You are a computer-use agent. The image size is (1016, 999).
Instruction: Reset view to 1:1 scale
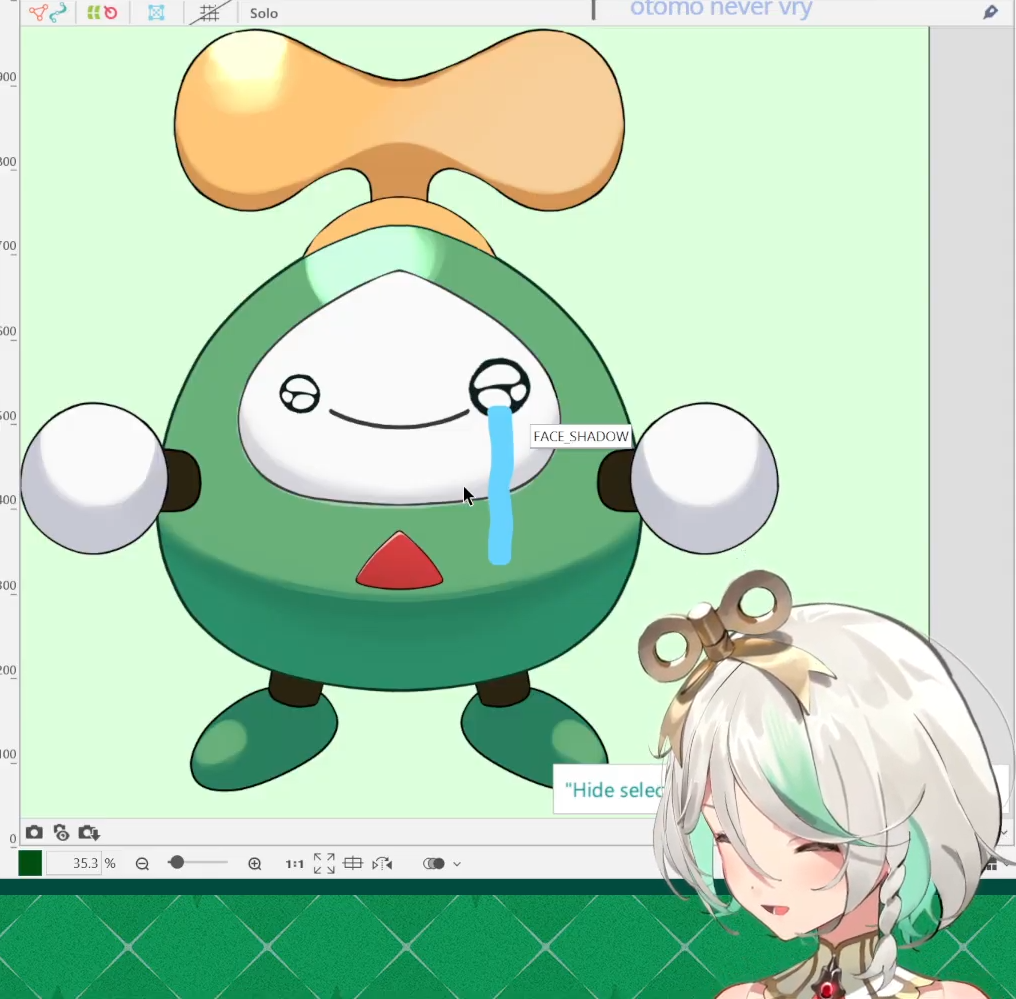[294, 863]
